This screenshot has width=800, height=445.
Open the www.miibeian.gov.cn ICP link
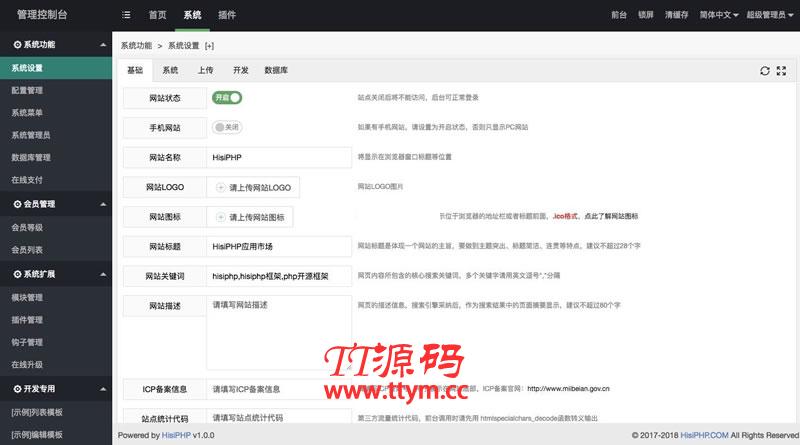568,389
